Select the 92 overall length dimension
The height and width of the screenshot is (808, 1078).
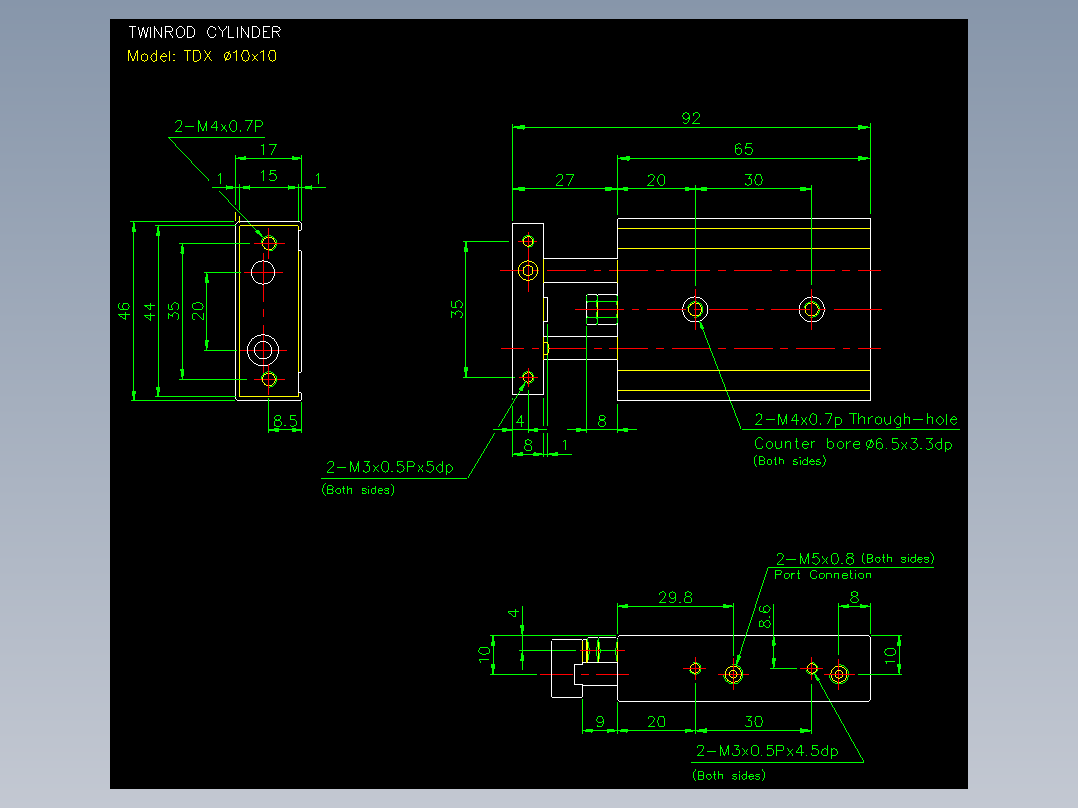click(691, 118)
